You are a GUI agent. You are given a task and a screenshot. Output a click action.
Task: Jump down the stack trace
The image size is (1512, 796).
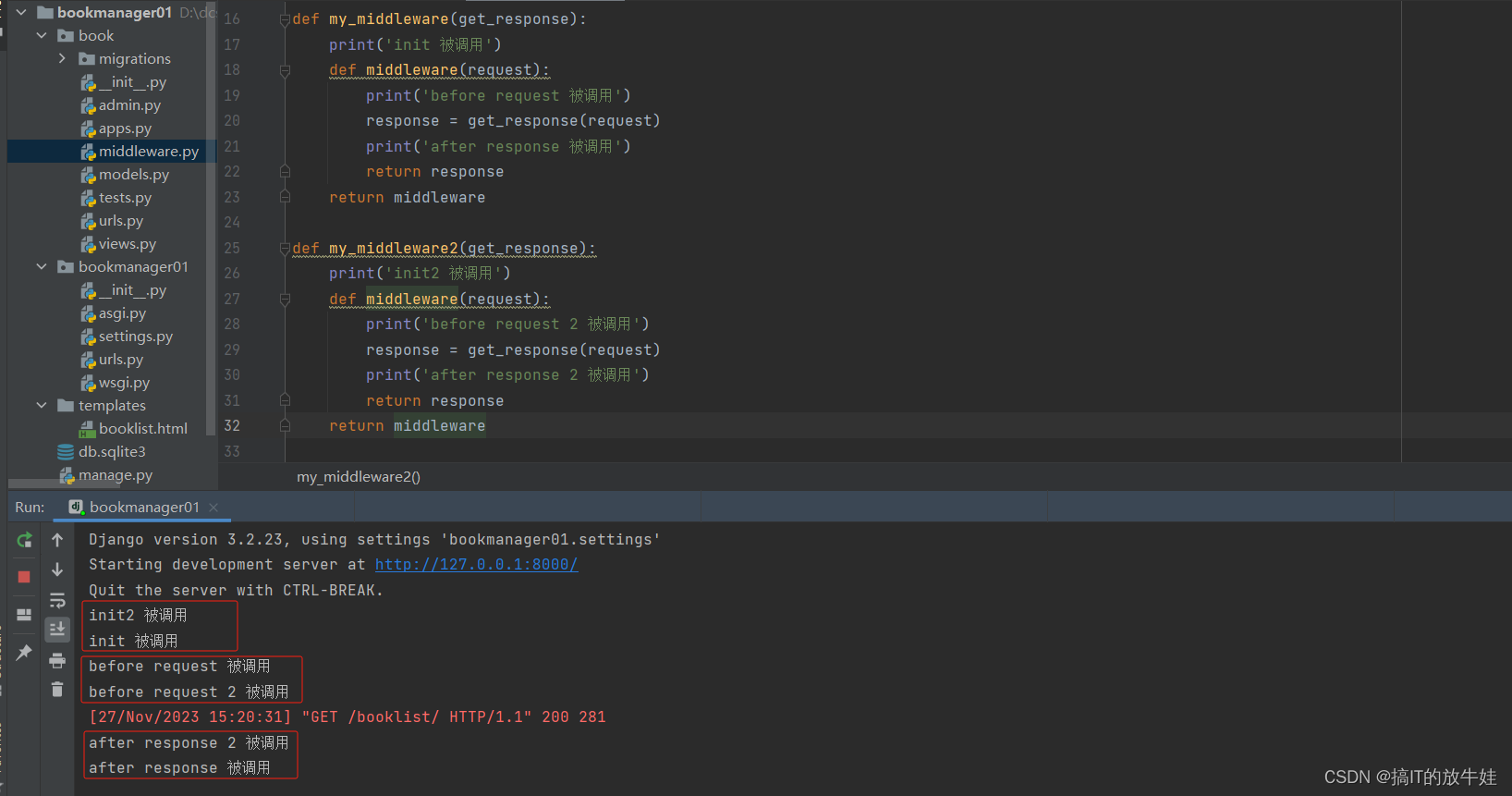coord(57,569)
